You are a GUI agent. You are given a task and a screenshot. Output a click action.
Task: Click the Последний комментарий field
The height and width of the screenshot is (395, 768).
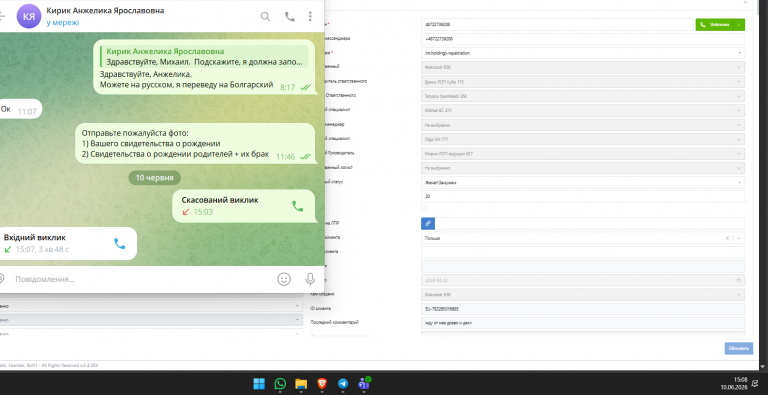coord(583,323)
